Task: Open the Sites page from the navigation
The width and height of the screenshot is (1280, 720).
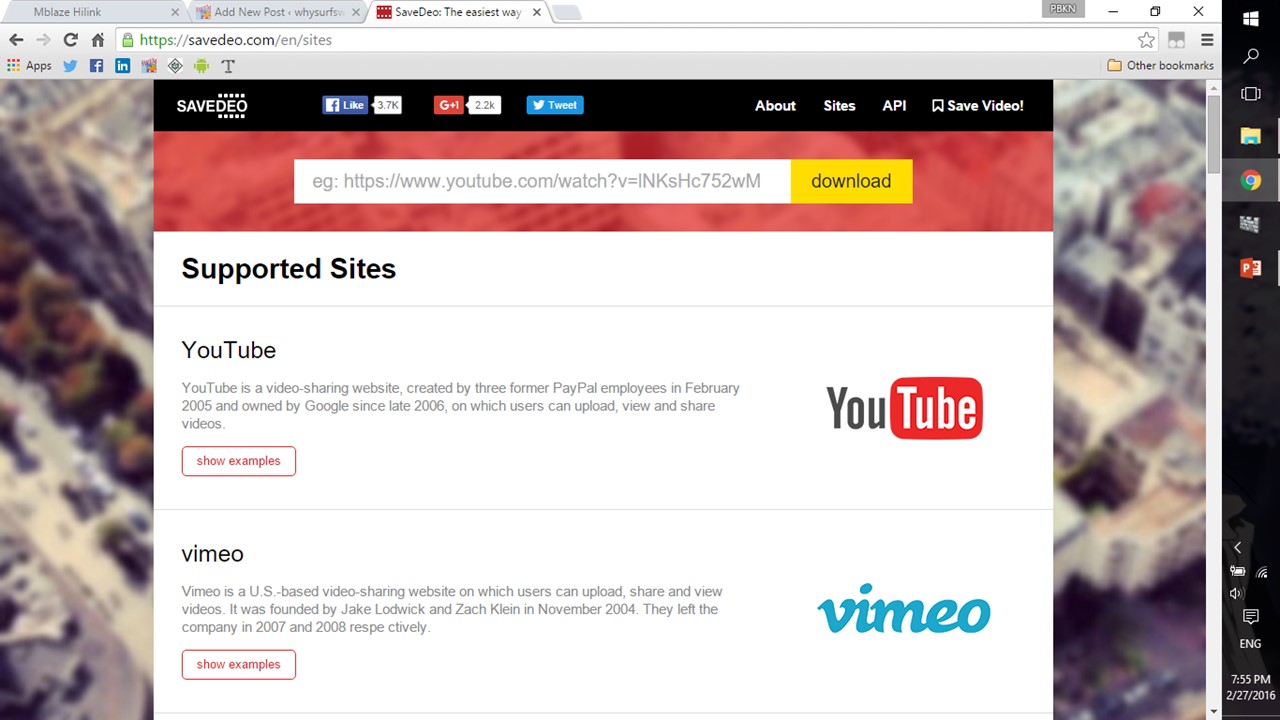Action: [x=839, y=106]
